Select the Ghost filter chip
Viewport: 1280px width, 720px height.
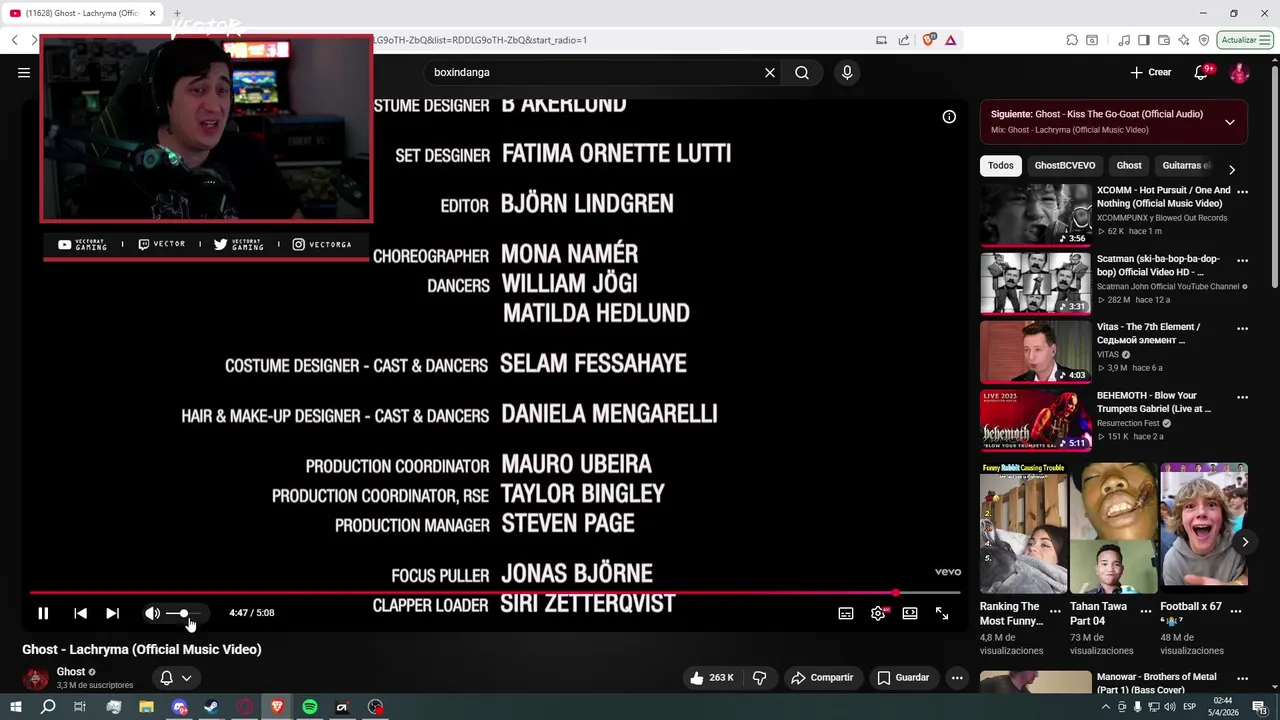pyautogui.click(x=1129, y=166)
